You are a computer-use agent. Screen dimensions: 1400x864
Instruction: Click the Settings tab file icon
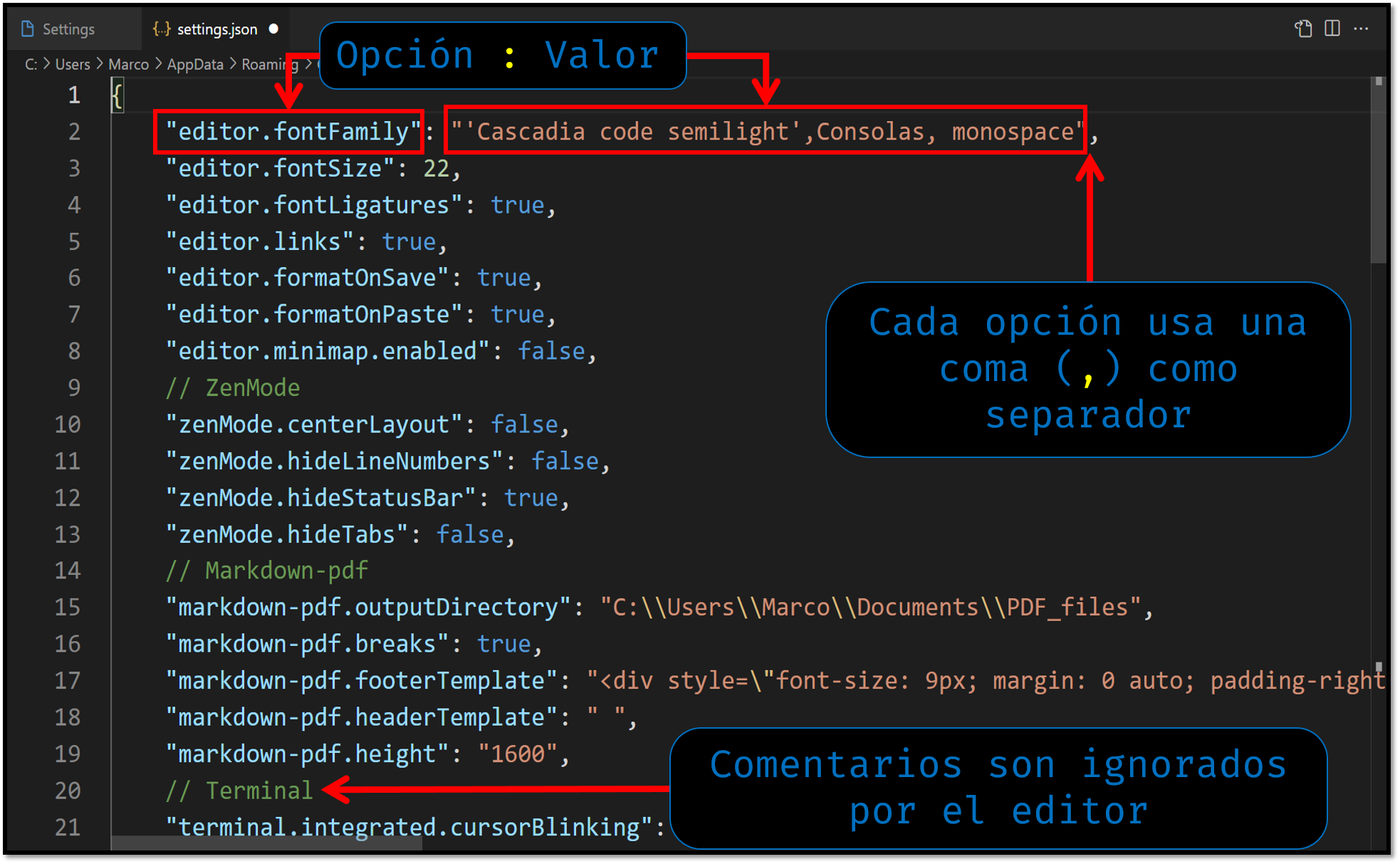click(28, 29)
